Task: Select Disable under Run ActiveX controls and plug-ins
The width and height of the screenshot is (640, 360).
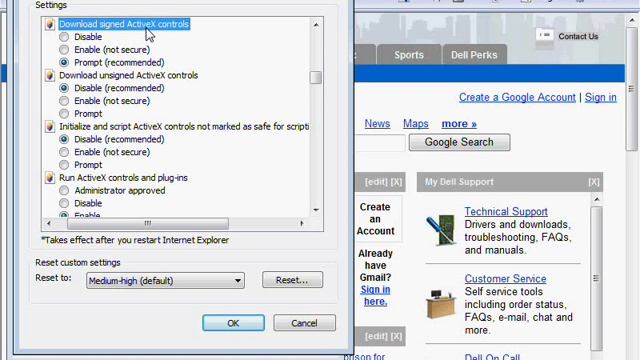Action: [64, 203]
